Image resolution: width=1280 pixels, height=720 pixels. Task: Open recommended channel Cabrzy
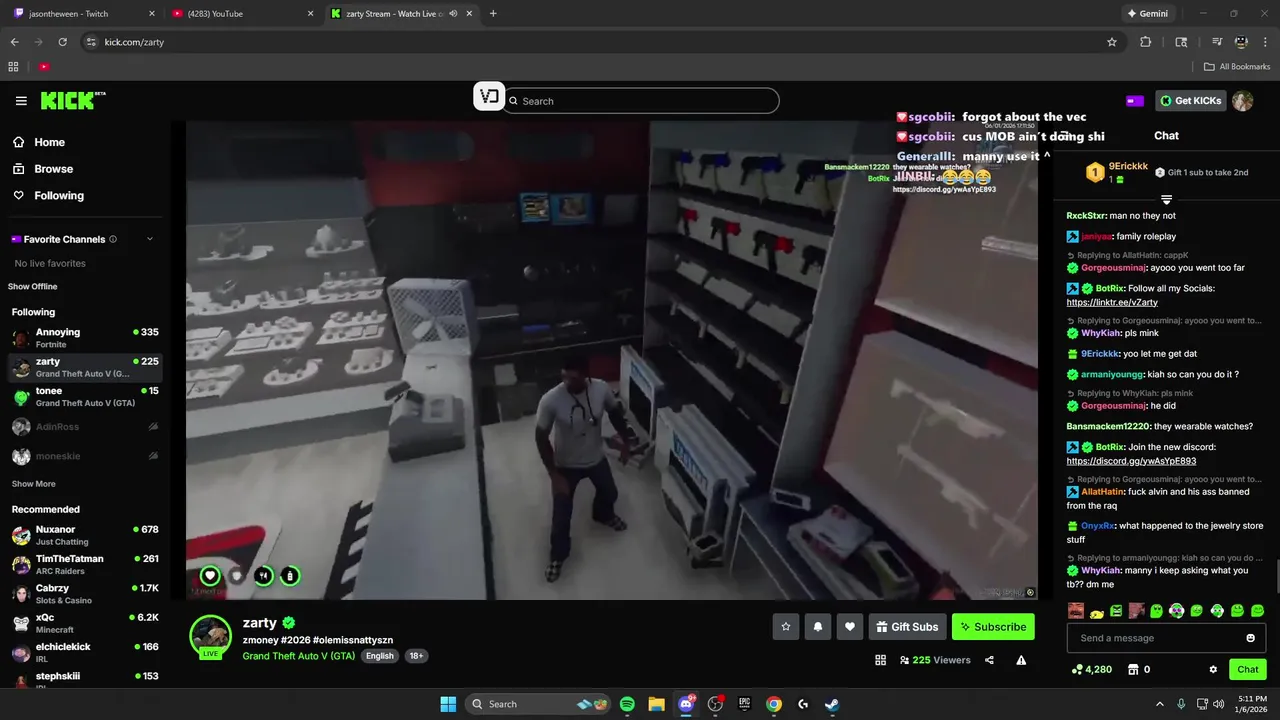(85, 594)
